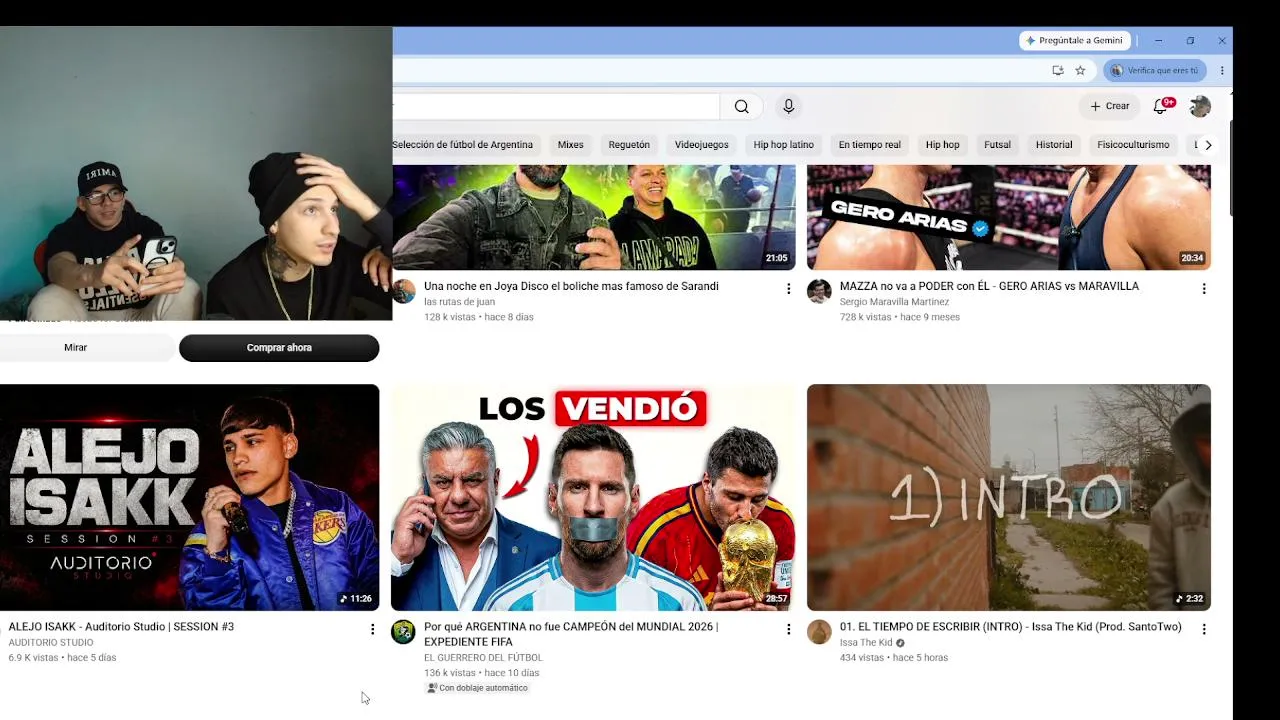Click Issa The Kid channel avatar
Screen dimensions: 1280x720
pos(819,632)
